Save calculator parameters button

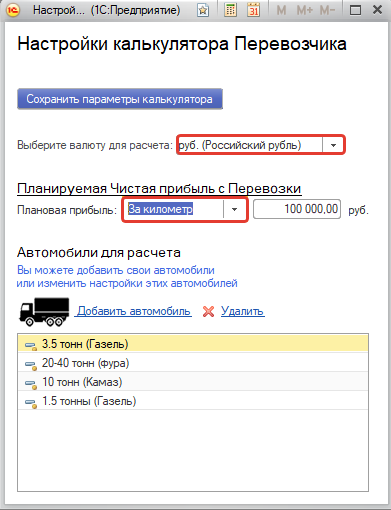pos(120,99)
